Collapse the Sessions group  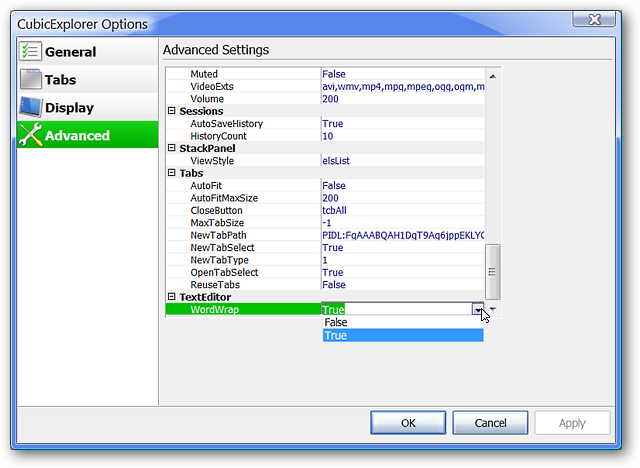click(x=172, y=111)
